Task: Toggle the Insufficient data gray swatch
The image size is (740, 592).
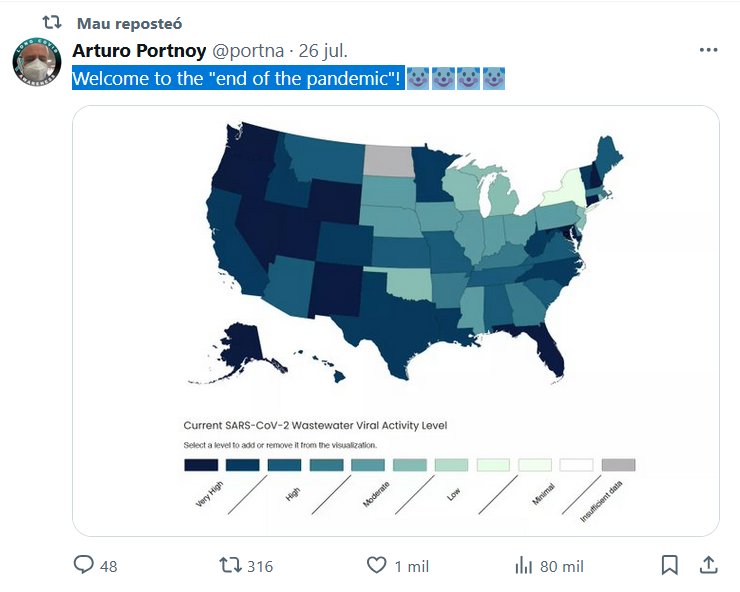Action: [x=619, y=465]
